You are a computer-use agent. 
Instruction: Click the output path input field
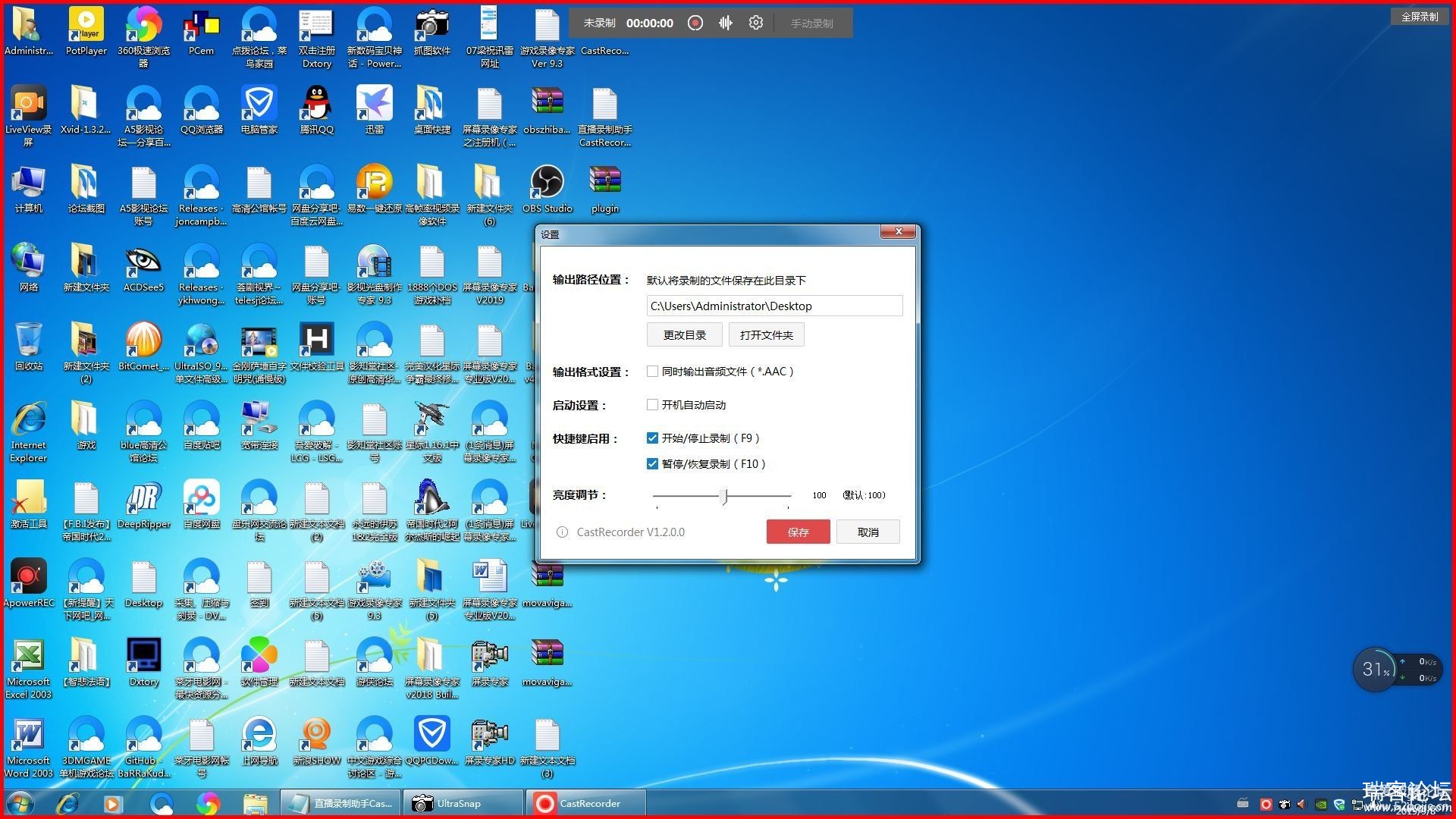click(x=774, y=306)
